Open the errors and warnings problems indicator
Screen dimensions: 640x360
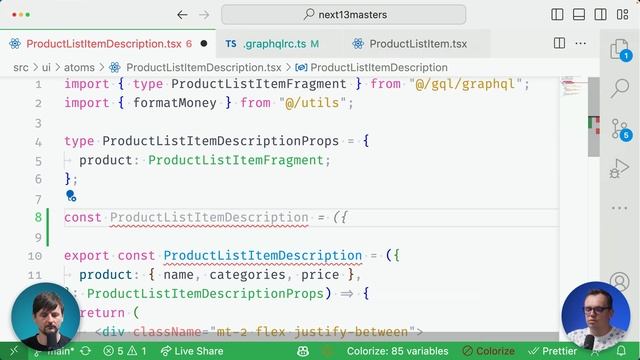pos(124,351)
